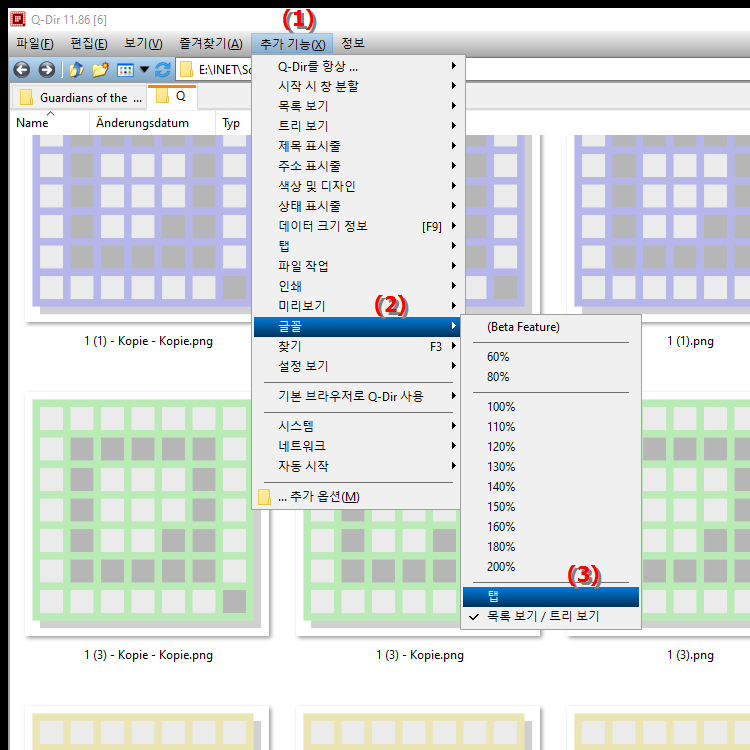Set font size to 140%
Image resolution: width=750 pixels, height=750 pixels.
551,487
